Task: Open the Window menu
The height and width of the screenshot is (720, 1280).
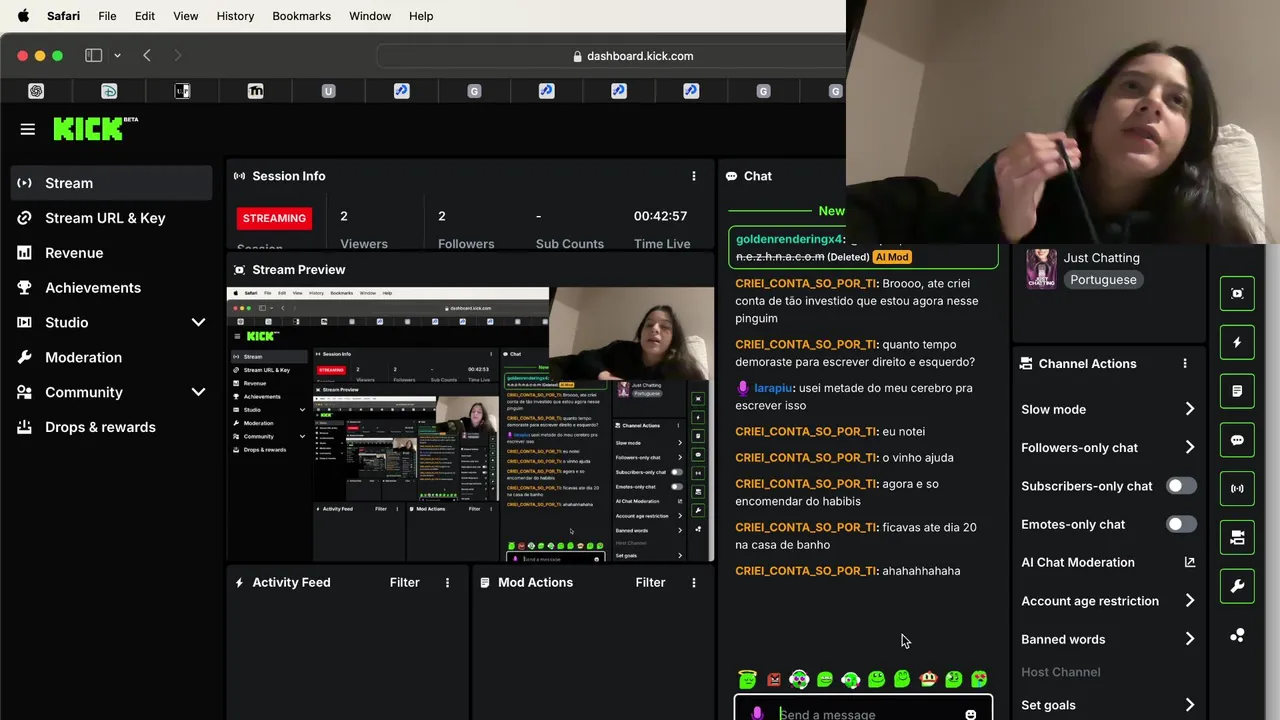Action: 369,16
